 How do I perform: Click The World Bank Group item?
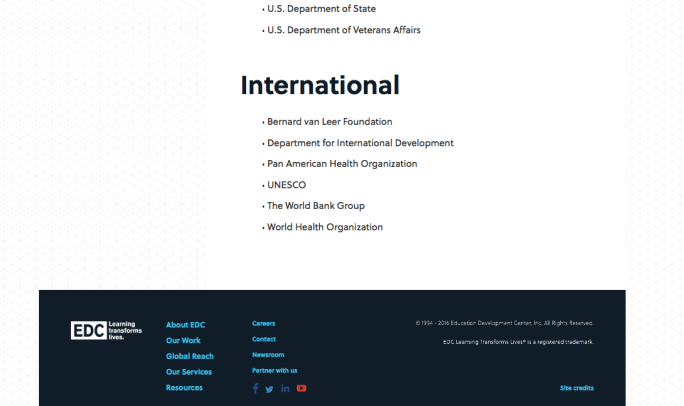[x=316, y=206]
